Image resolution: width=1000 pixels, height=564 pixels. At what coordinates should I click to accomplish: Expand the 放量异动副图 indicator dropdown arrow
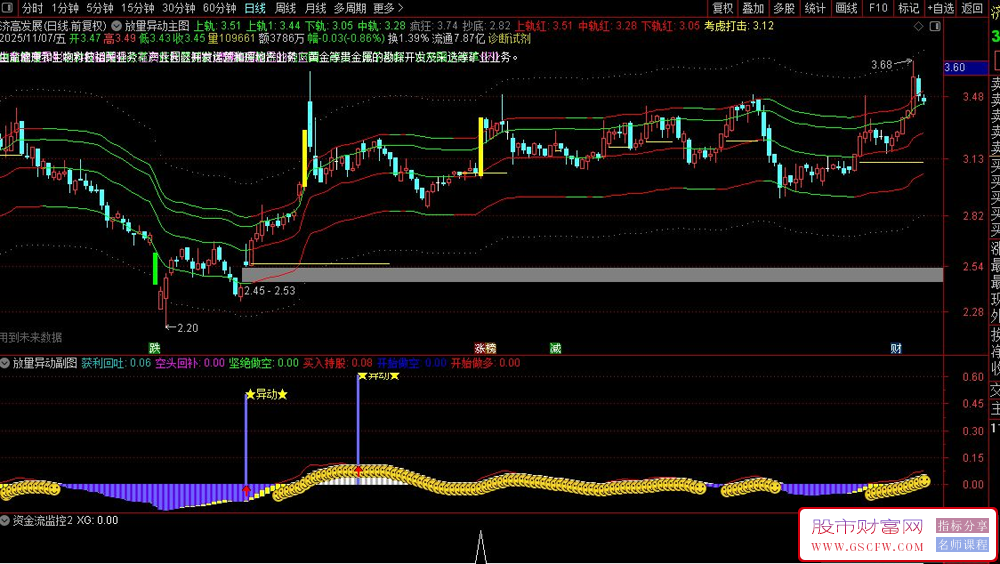(5, 363)
